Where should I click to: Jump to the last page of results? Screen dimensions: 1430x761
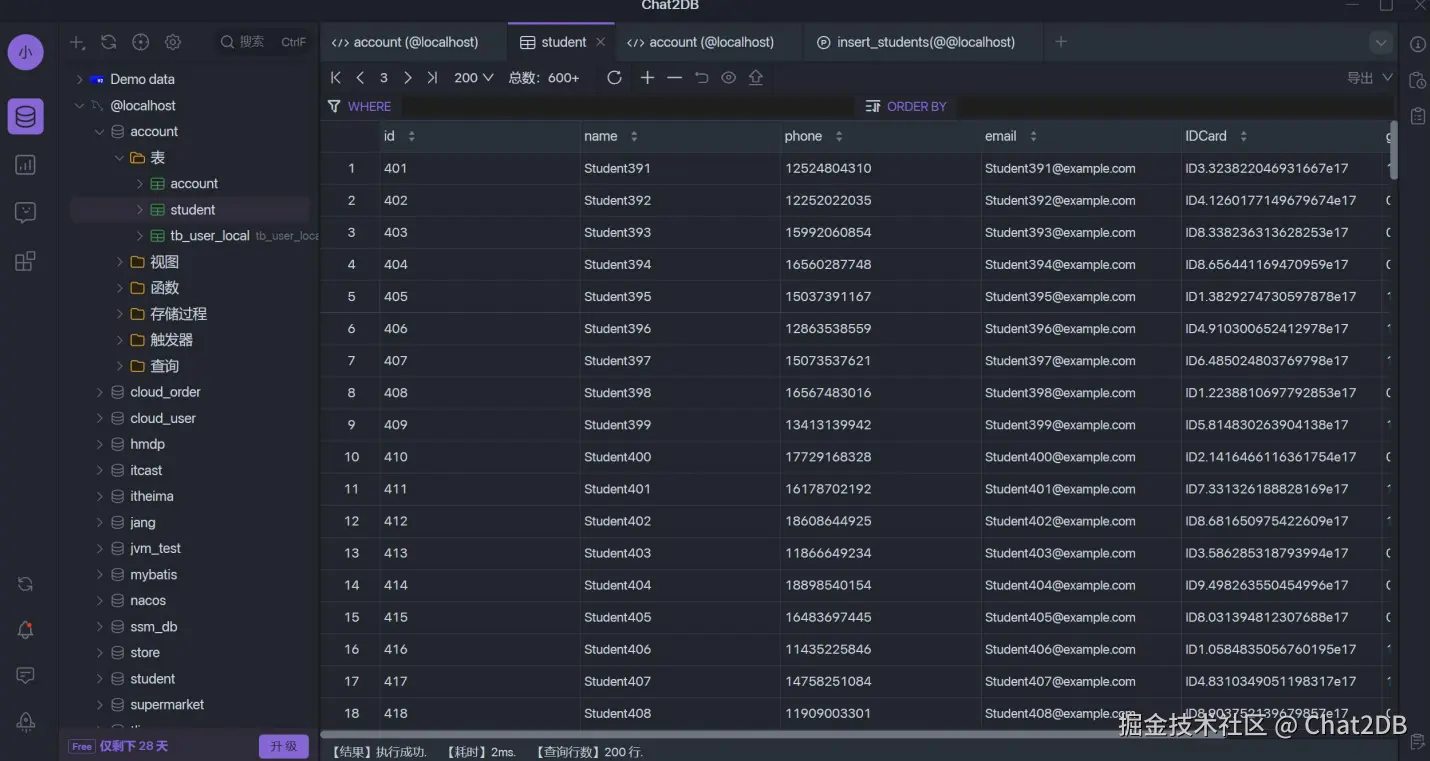pyautogui.click(x=432, y=78)
